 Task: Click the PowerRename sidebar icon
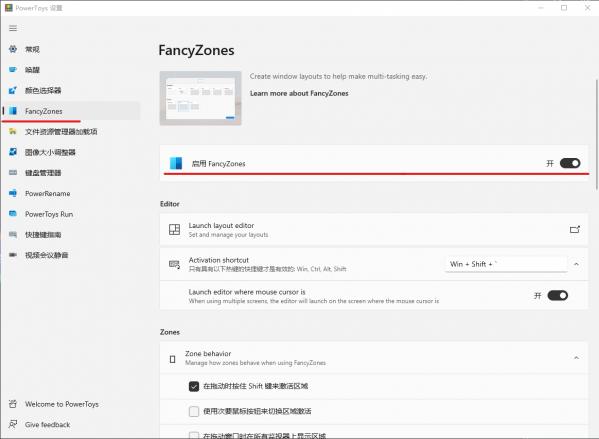coord(13,193)
